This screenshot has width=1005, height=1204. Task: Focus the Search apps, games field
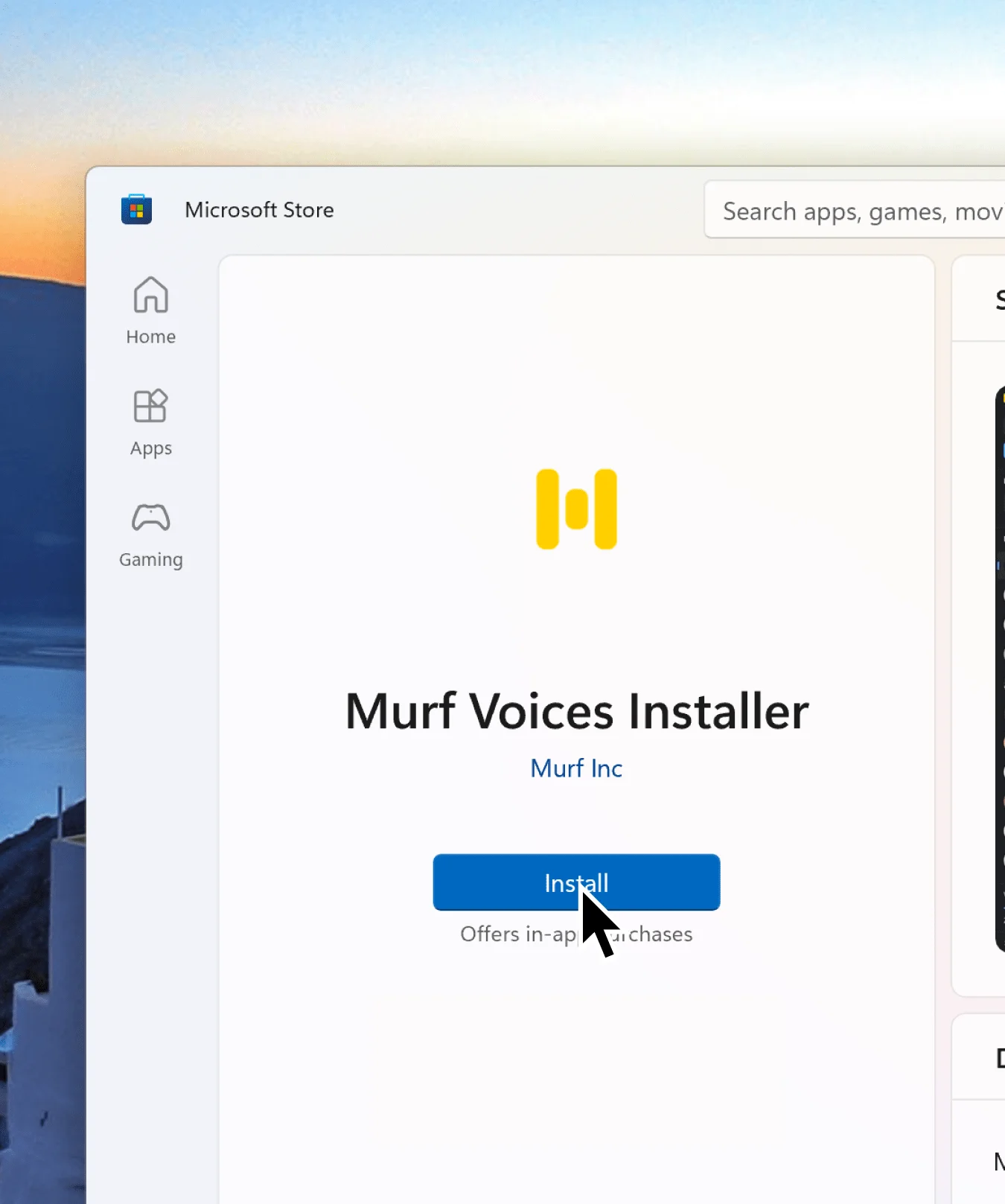tap(855, 210)
